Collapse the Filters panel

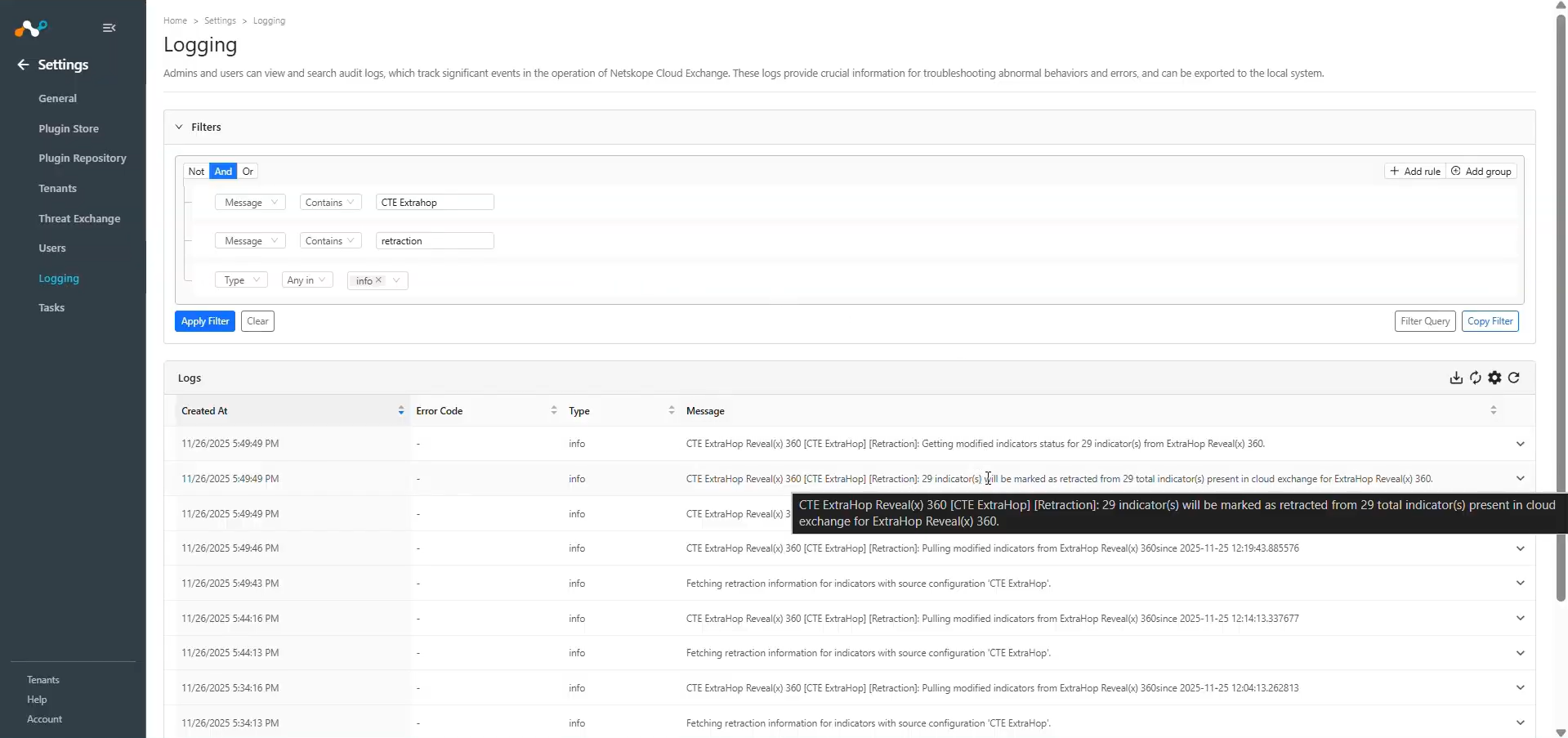click(179, 127)
